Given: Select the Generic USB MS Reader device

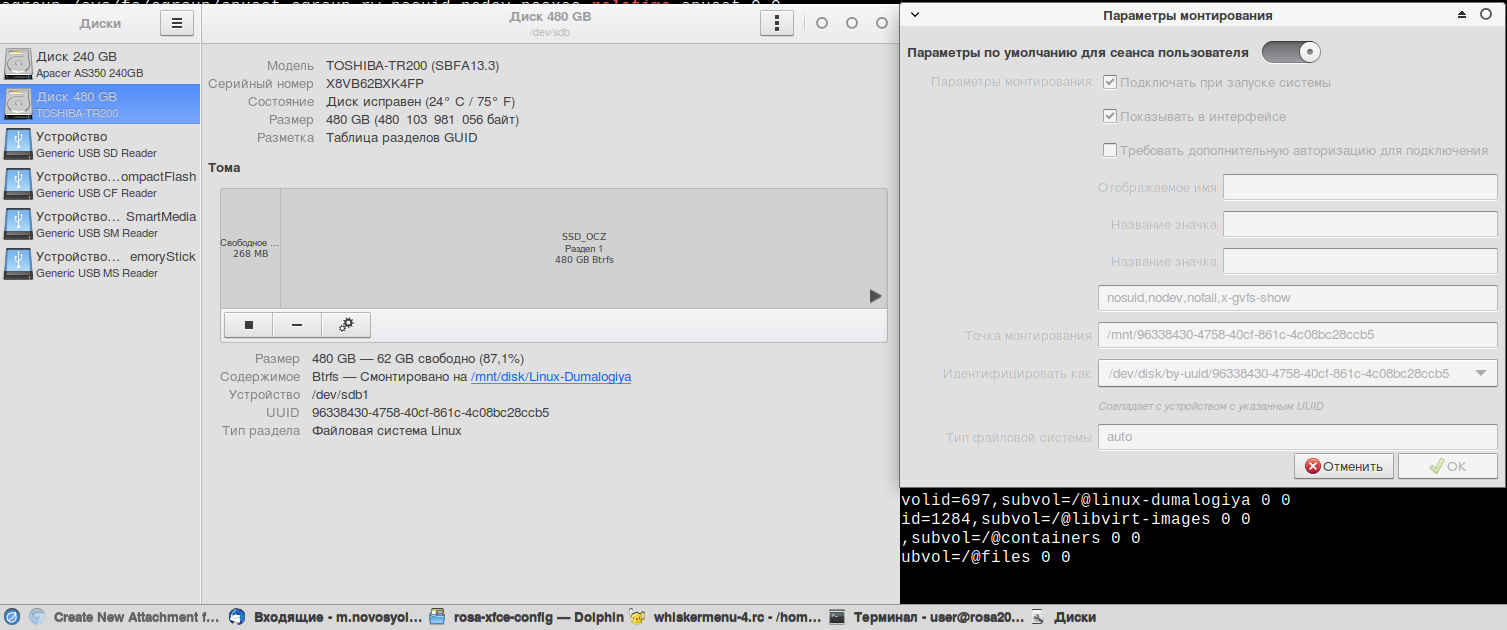Looking at the screenshot, I should (x=100, y=264).
